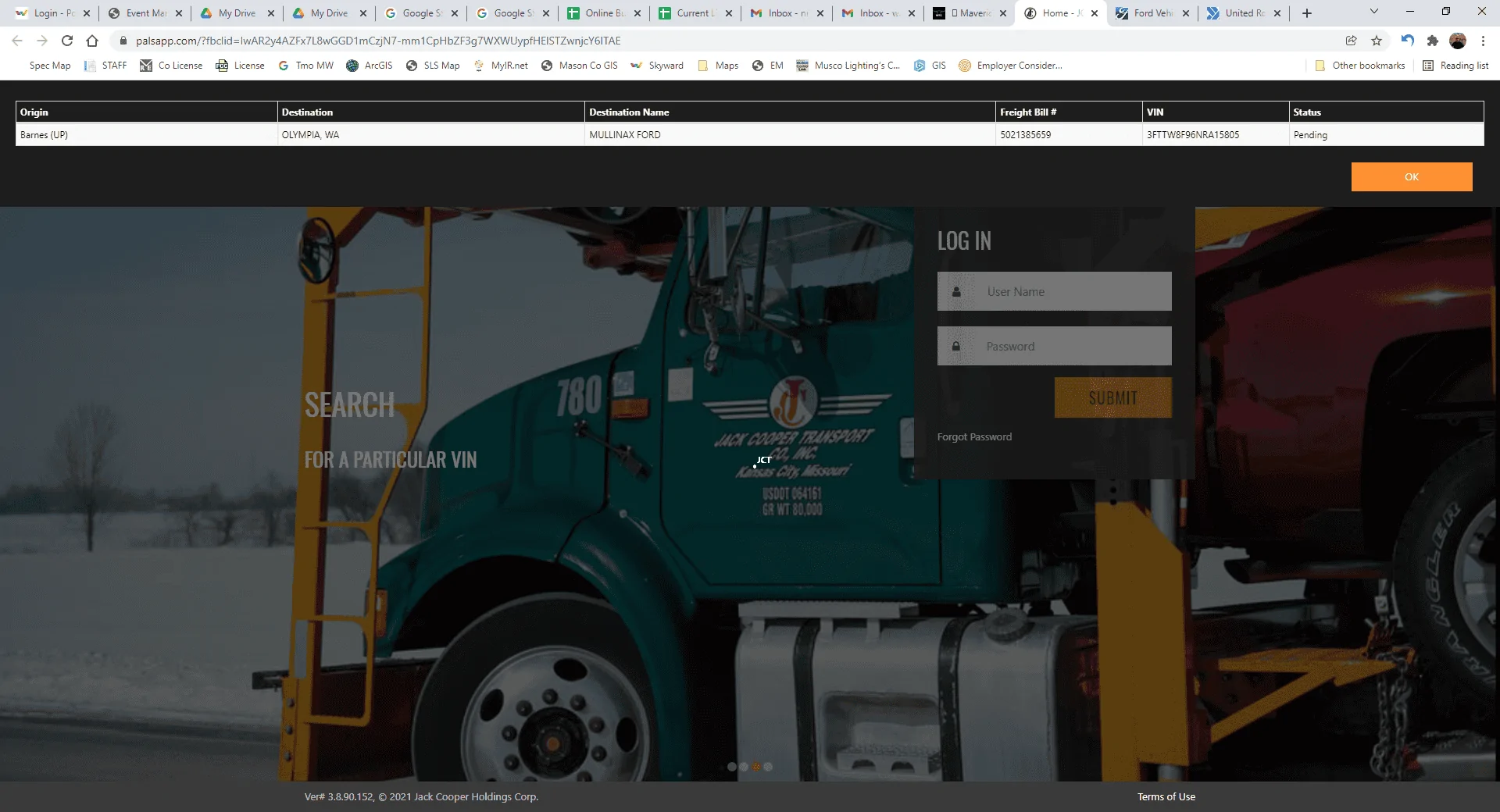
Task: Open the Extensions puzzle icon
Action: (1432, 41)
